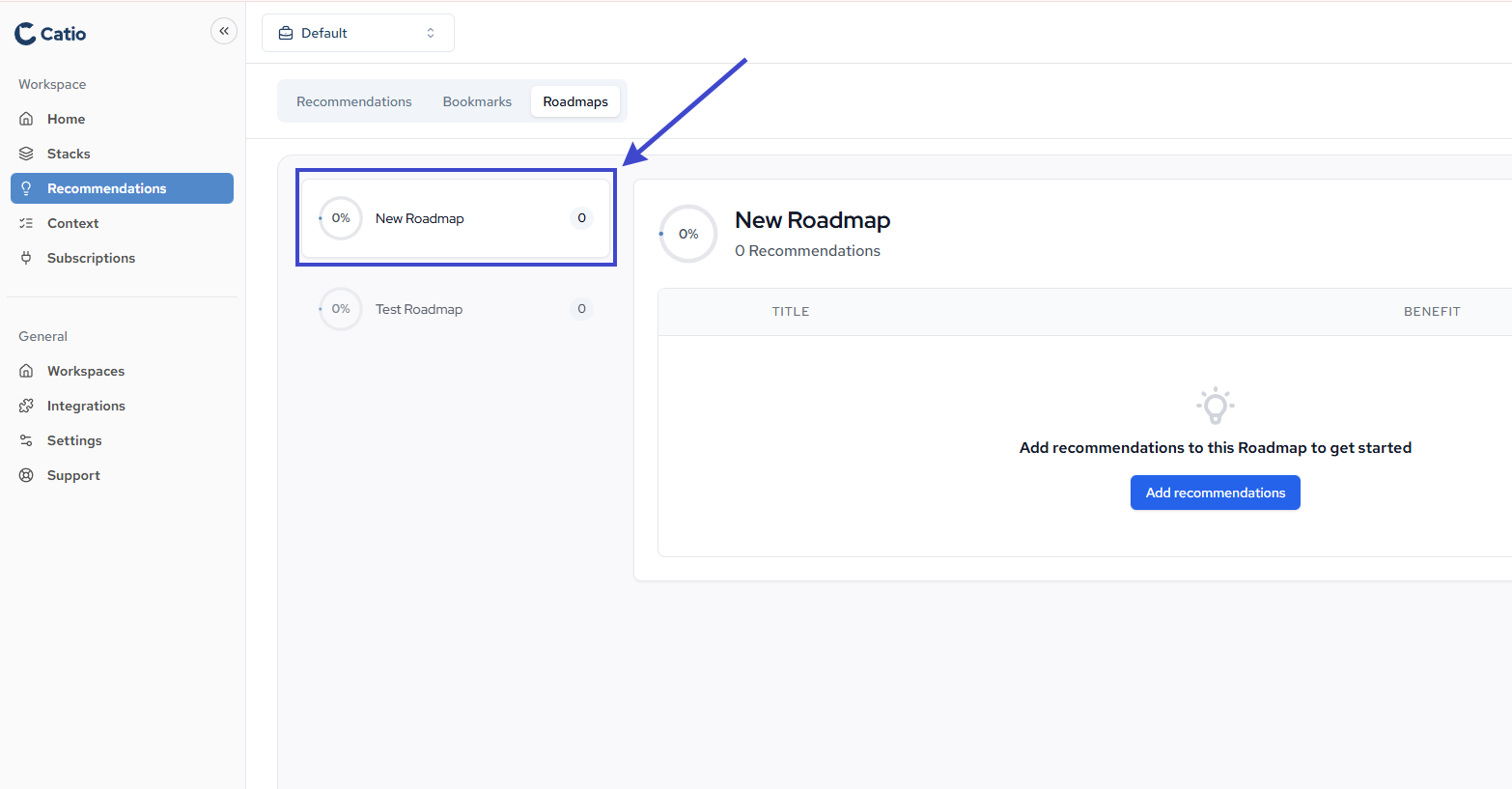Open the Recommendations tab
The width and height of the screenshot is (1512, 789).
point(353,100)
